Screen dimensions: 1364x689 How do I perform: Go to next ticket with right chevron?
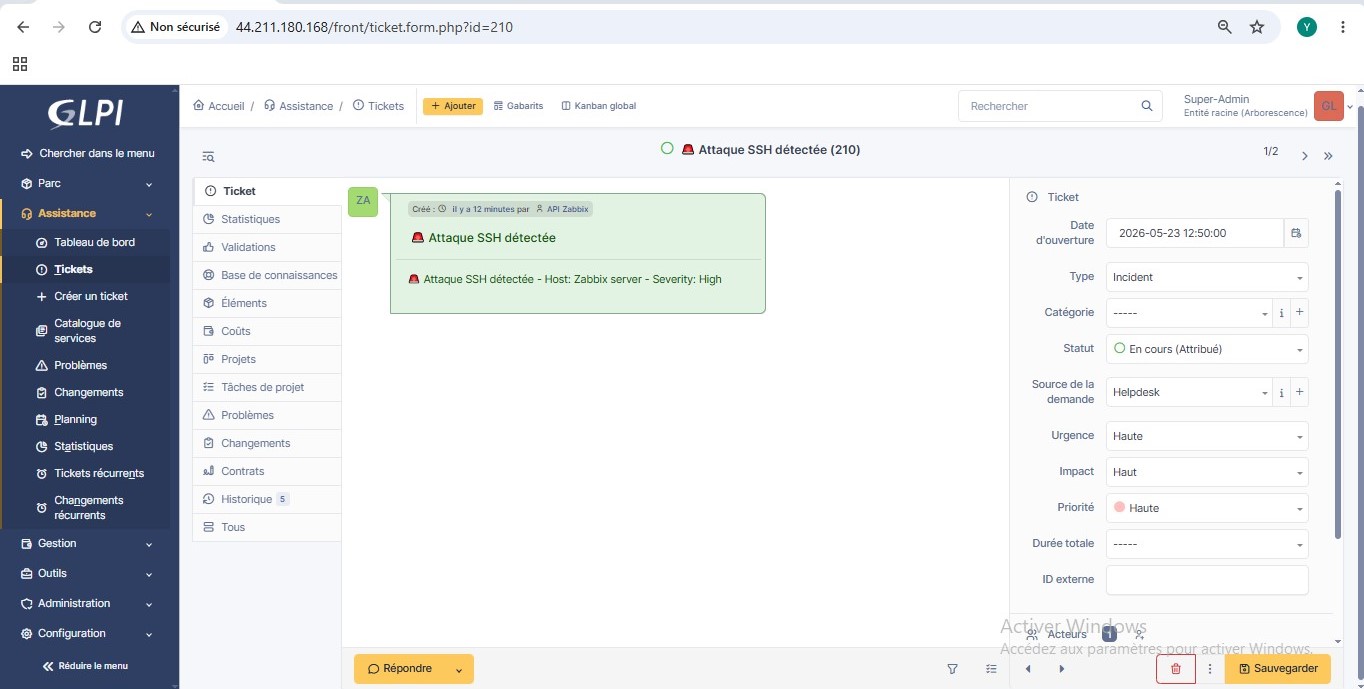point(1305,156)
